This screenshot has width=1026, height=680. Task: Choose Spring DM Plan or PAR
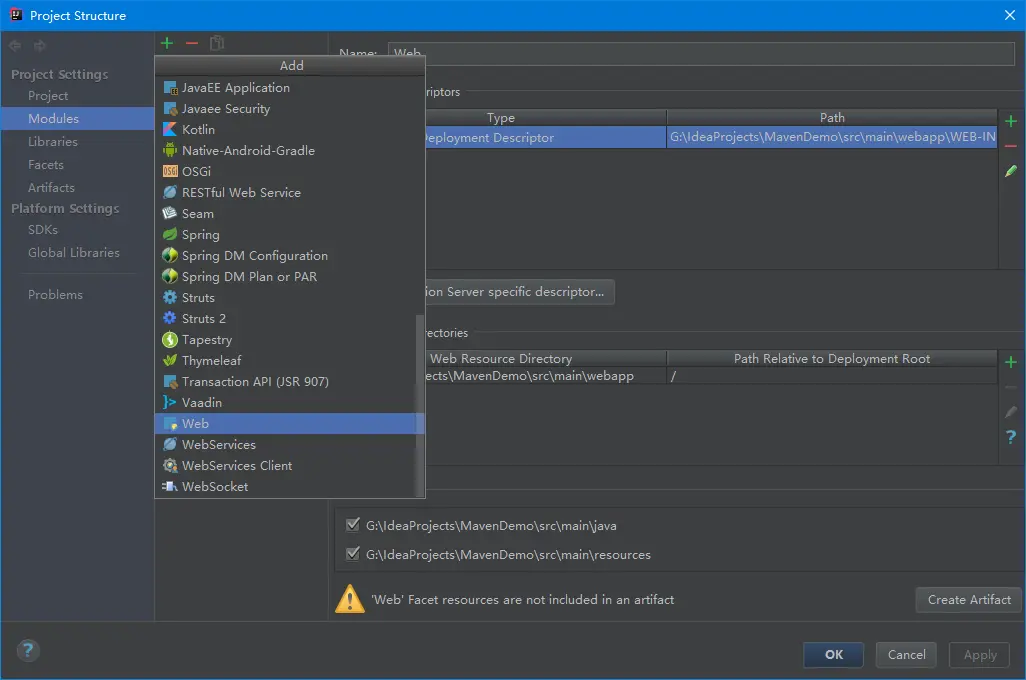click(x=286, y=276)
